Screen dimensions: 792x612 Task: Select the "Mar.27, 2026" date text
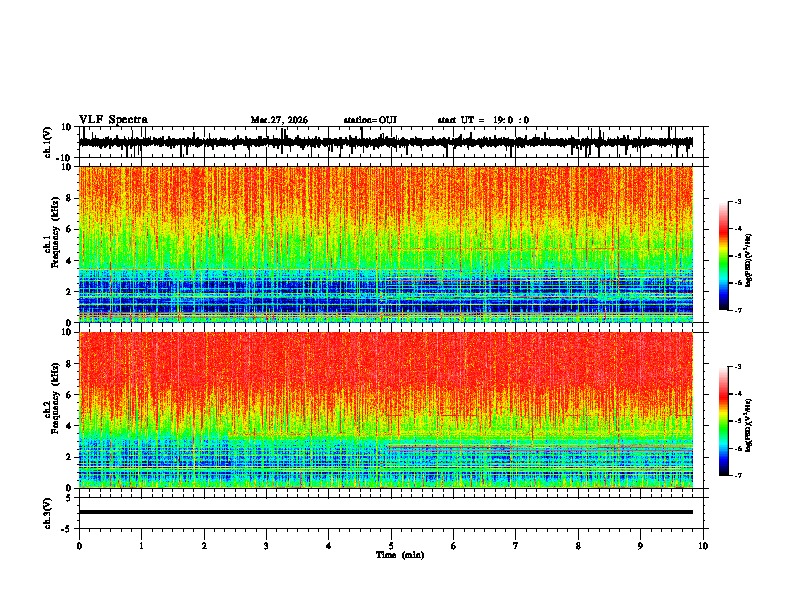click(279, 120)
